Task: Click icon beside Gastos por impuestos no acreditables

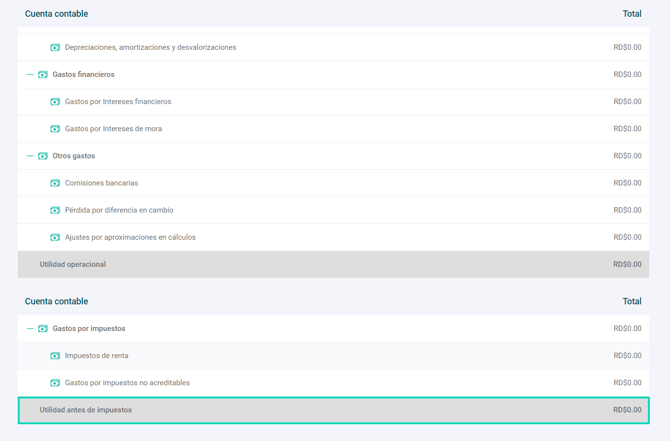Action: [55, 383]
